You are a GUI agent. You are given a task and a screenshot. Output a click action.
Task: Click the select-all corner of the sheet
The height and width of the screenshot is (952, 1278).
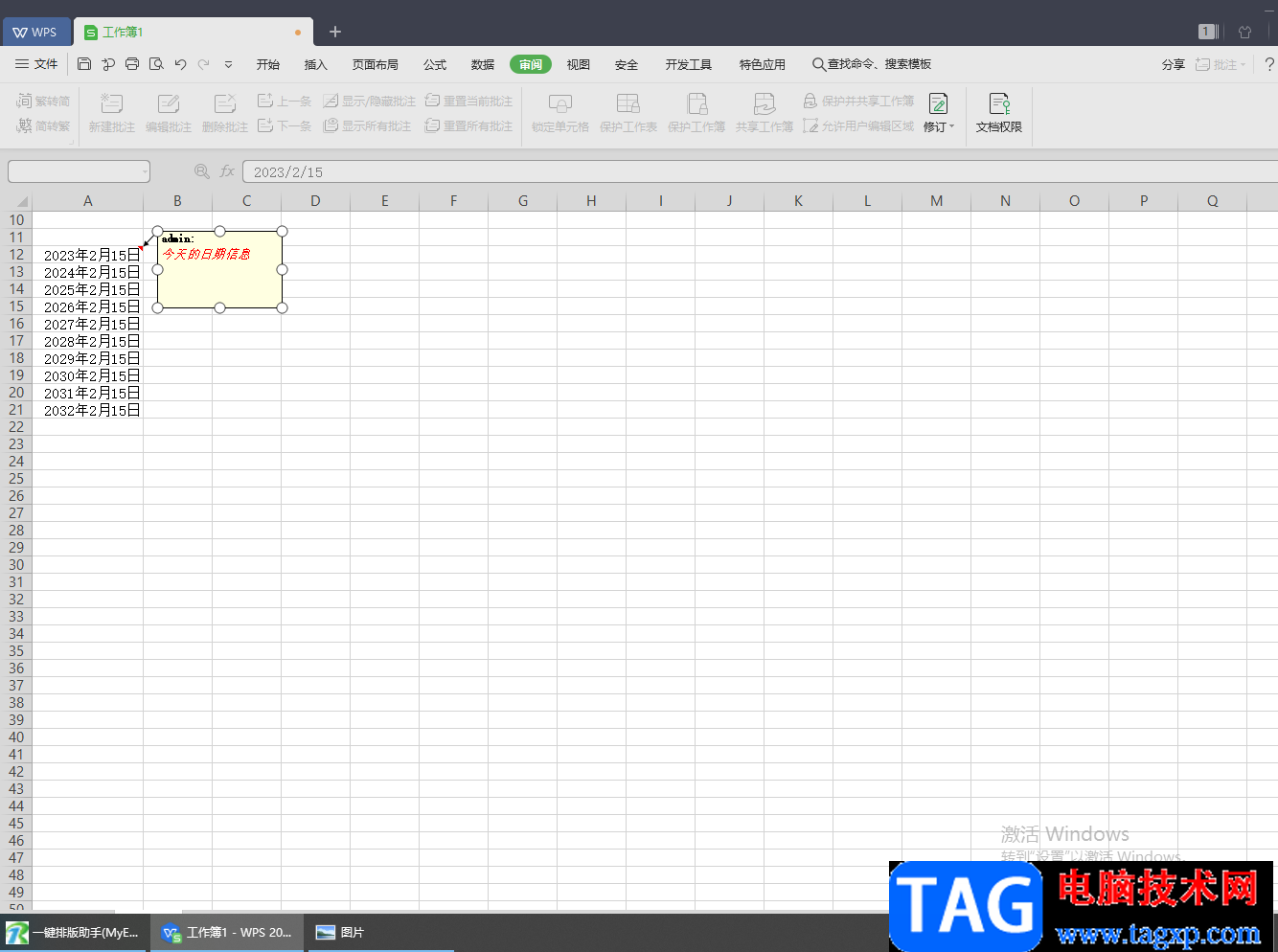(16, 201)
